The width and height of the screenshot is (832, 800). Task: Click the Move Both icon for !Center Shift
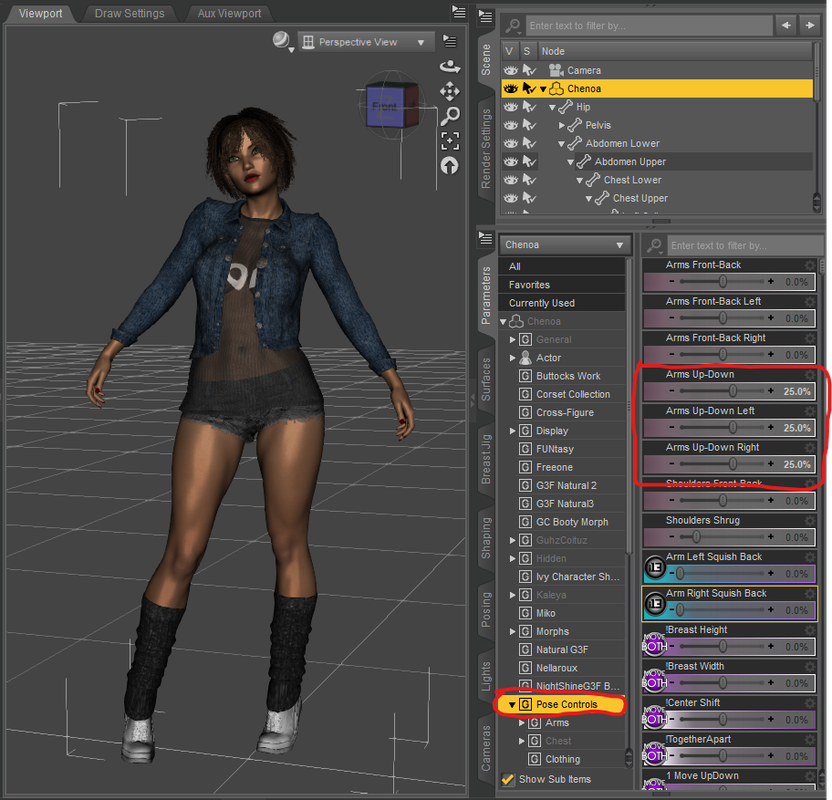(x=654, y=716)
